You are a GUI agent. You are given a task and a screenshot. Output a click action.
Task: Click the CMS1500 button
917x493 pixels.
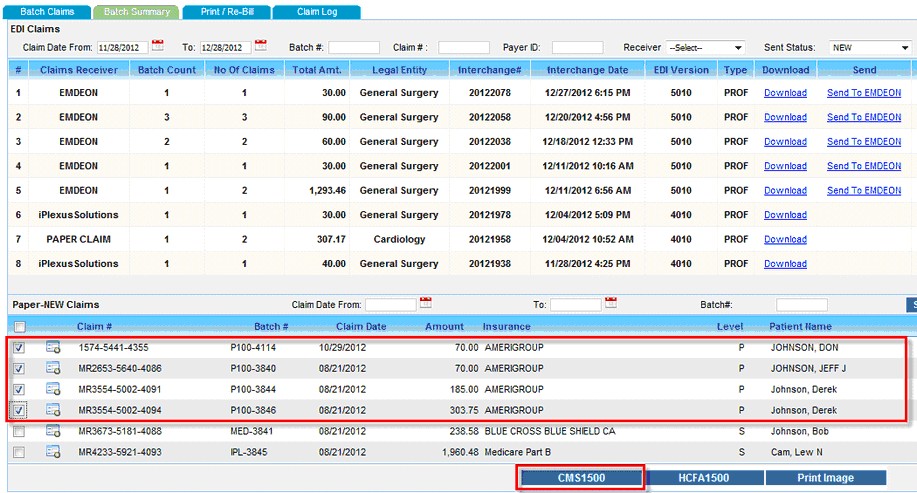[x=579, y=478]
